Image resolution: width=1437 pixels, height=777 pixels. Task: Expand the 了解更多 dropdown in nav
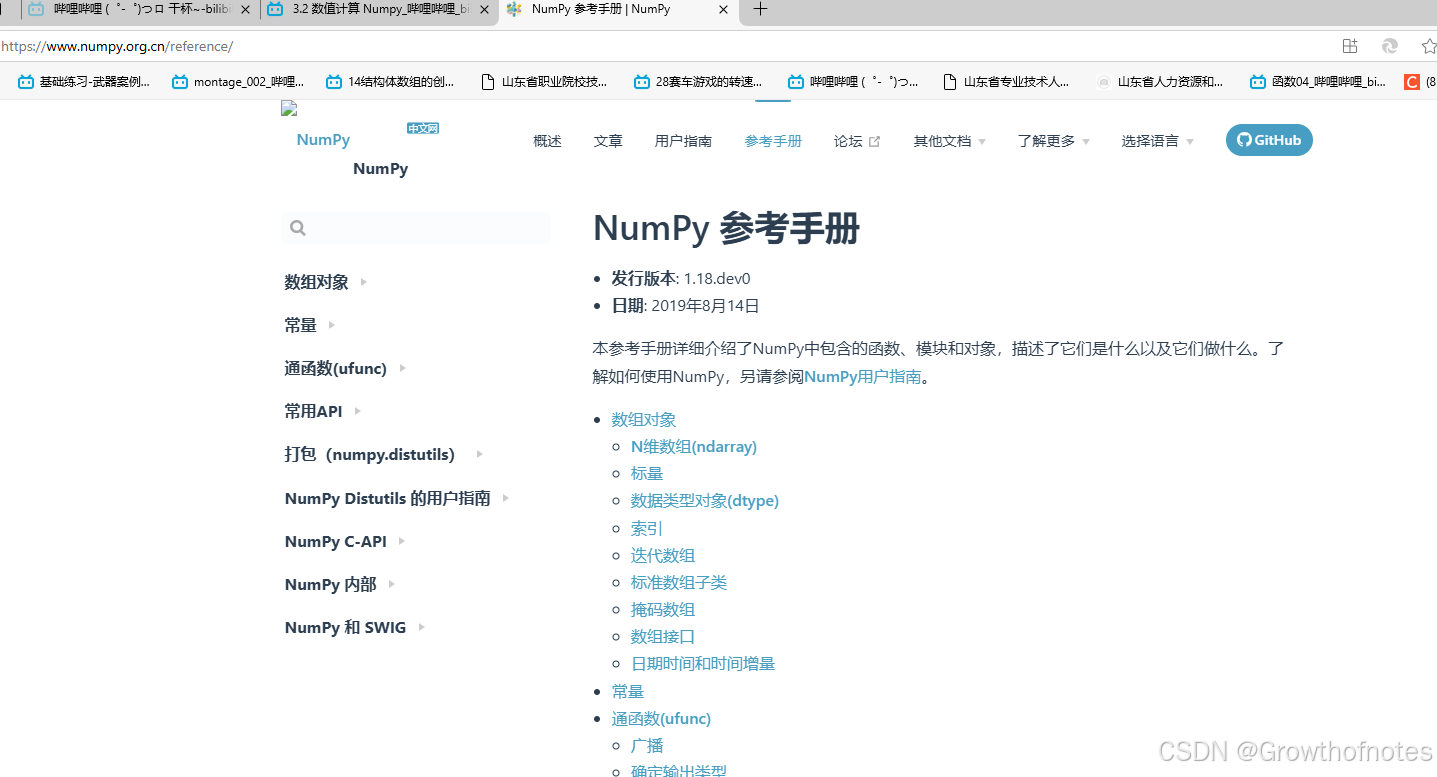tap(1054, 141)
